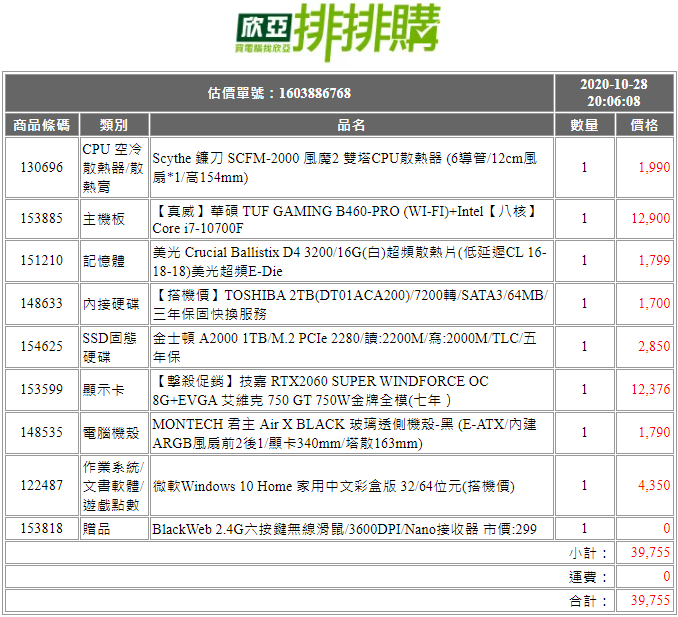This screenshot has height=617, width=678.
Task: Click the 商品條碼 column header
Action: tap(42, 125)
